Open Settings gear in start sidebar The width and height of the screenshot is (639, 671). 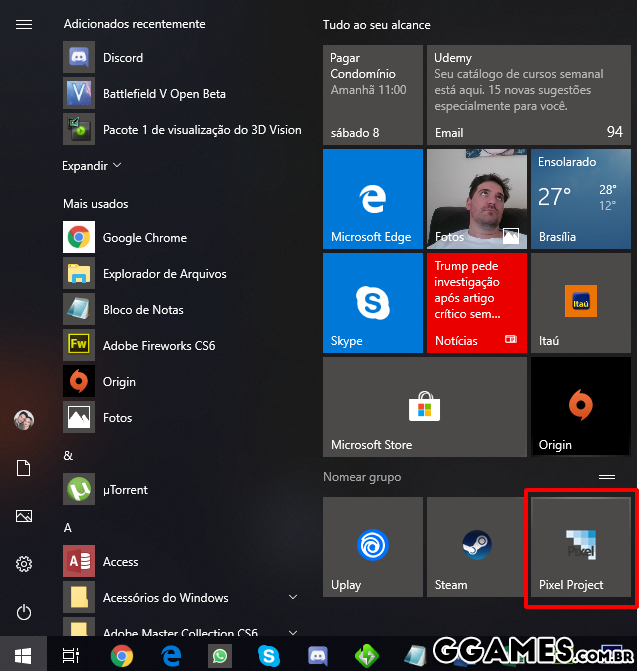click(x=24, y=564)
